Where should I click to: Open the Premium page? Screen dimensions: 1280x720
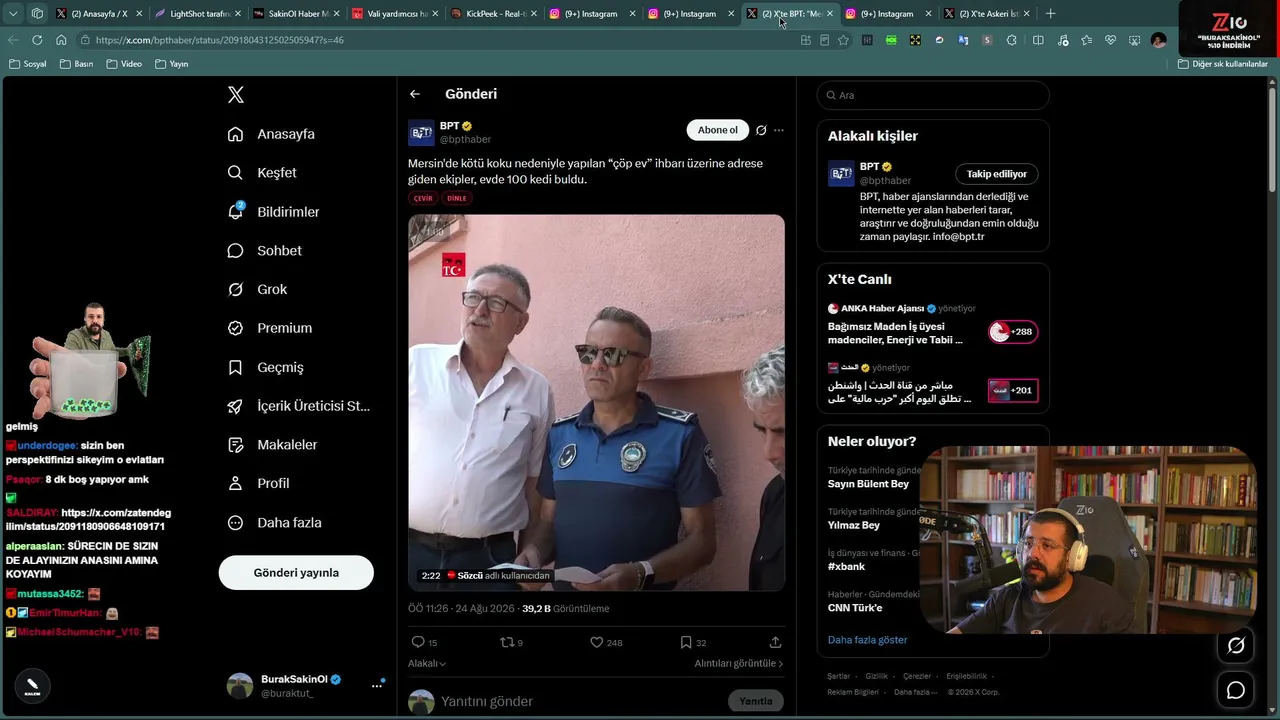click(x=269, y=328)
